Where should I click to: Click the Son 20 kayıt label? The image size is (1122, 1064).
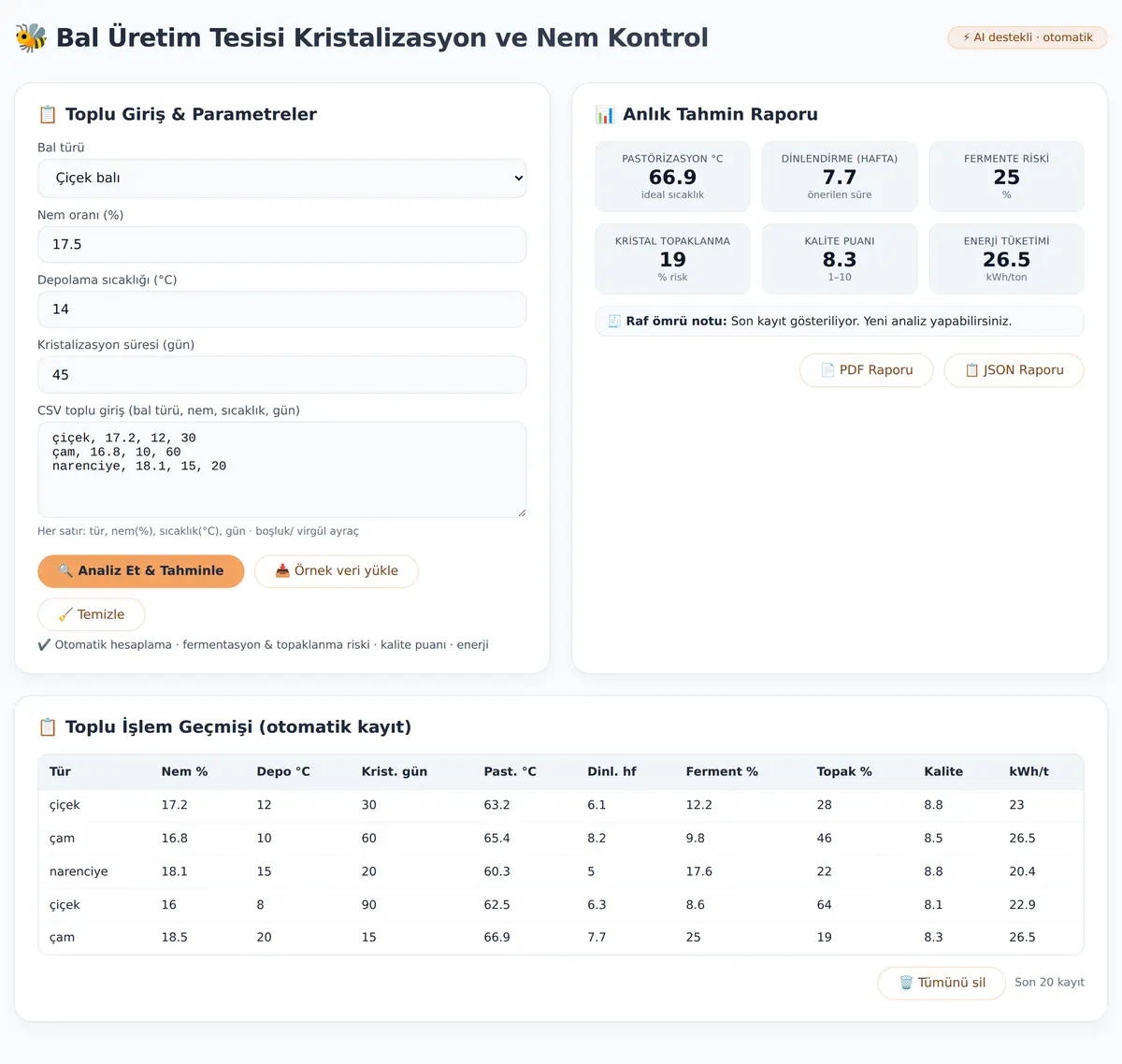tap(1049, 983)
